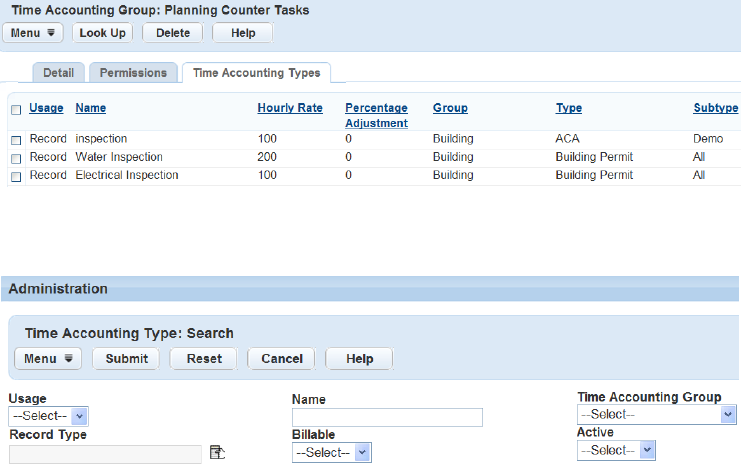
Task: Click the Name input field
Action: point(387,417)
